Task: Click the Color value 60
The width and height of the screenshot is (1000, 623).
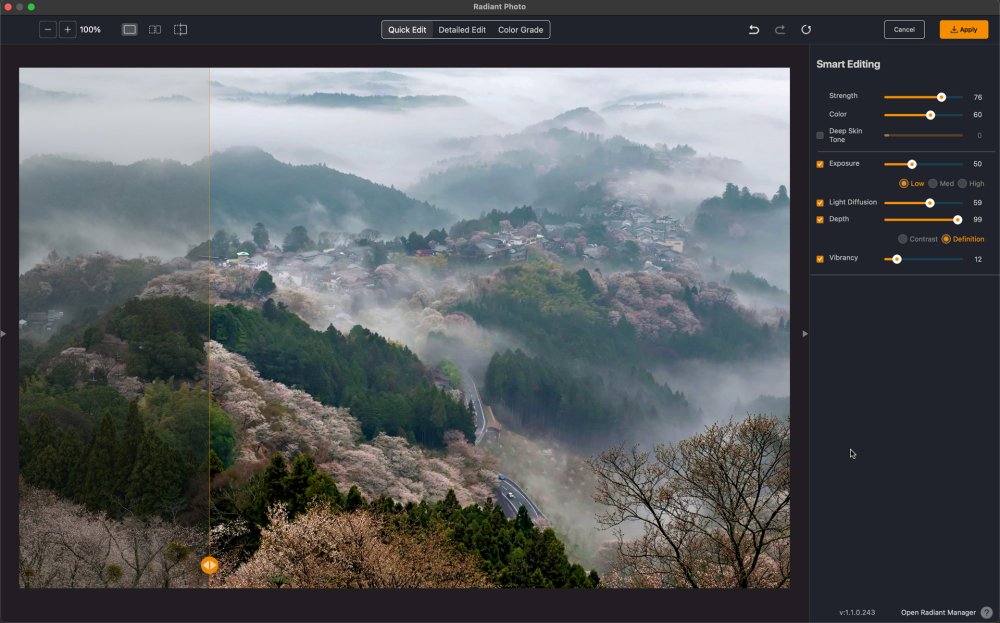Action: 978,115
